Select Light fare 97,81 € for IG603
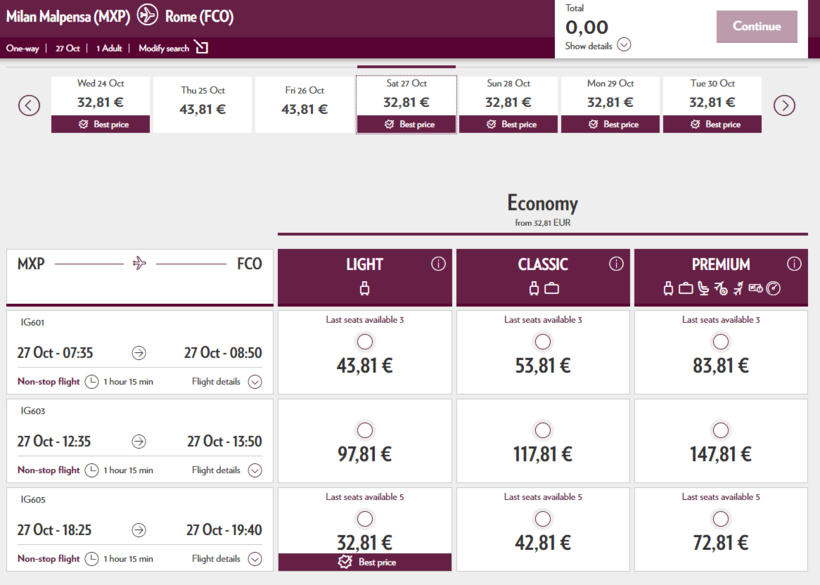Image resolution: width=820 pixels, height=585 pixels. pyautogui.click(x=364, y=431)
